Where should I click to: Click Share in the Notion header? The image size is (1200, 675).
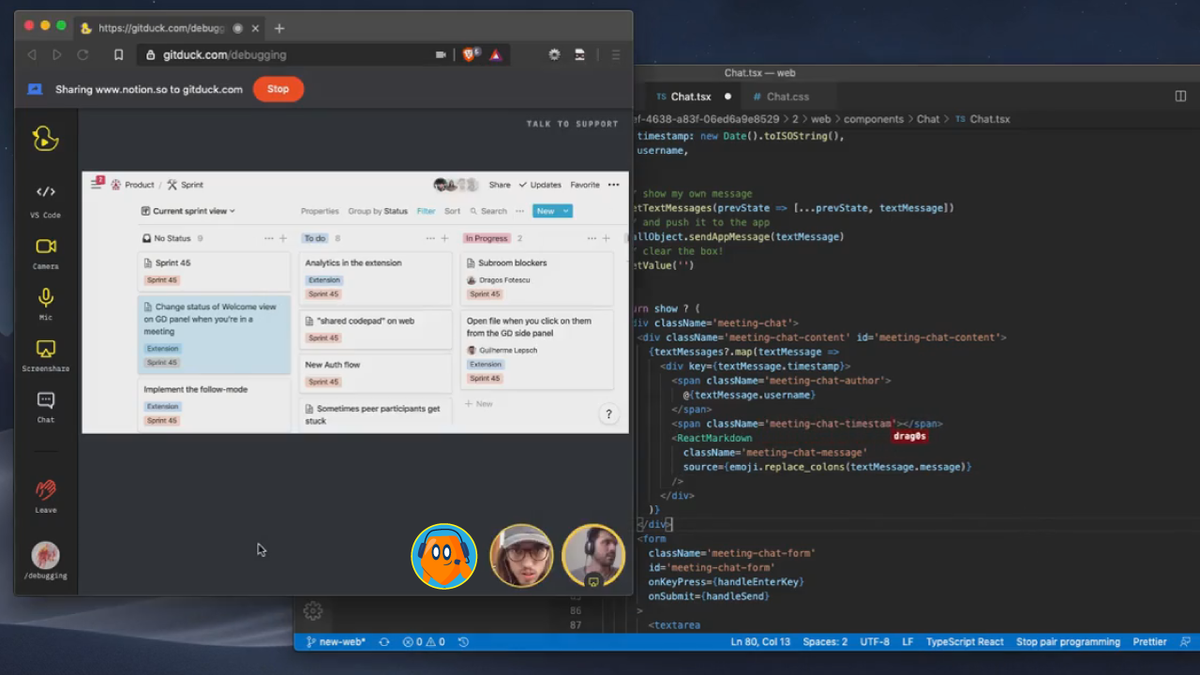500,185
